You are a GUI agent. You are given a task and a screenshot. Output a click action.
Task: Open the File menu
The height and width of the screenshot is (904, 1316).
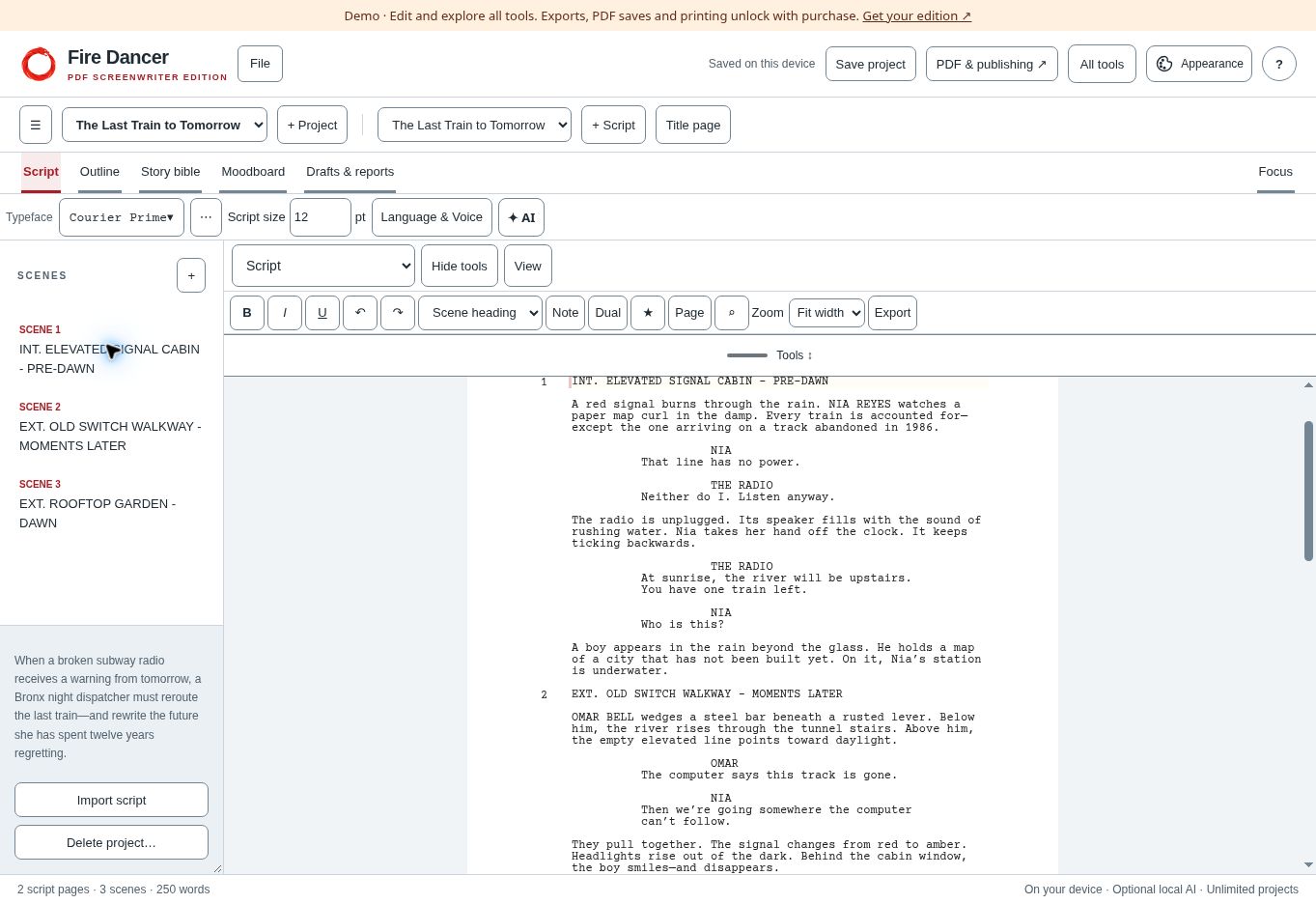[260, 64]
